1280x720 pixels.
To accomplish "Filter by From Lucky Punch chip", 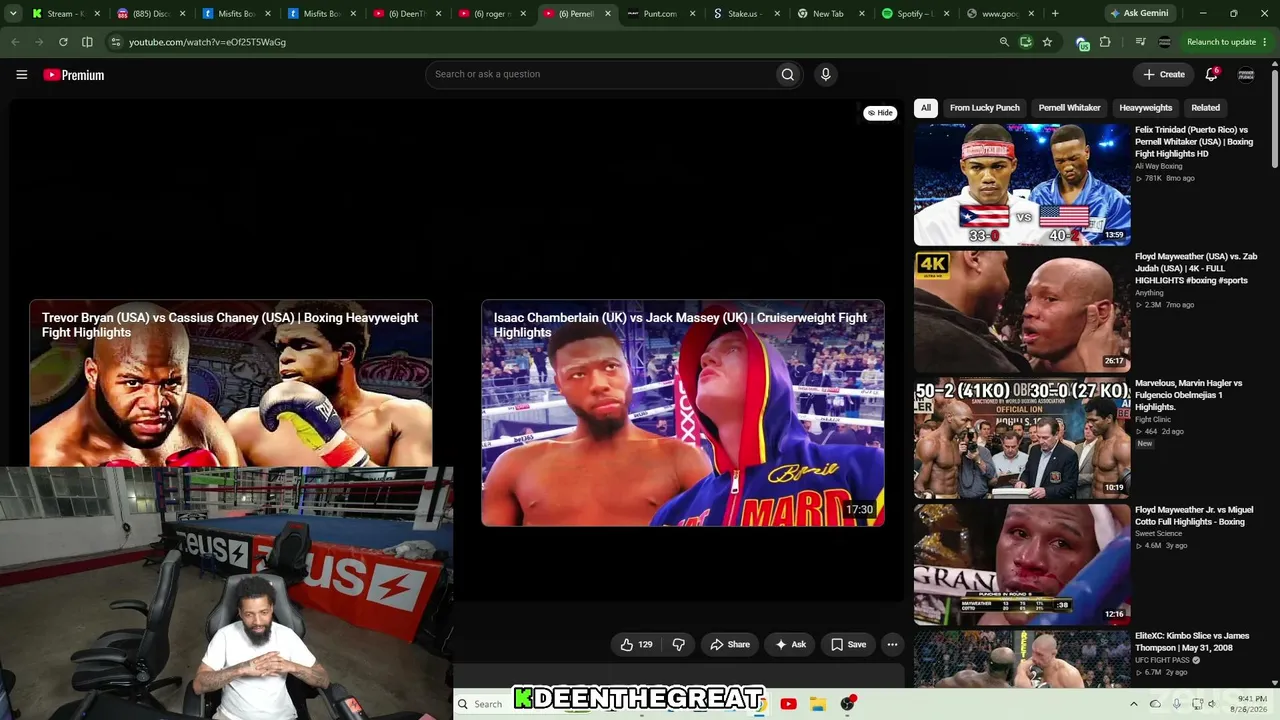I will (985, 108).
